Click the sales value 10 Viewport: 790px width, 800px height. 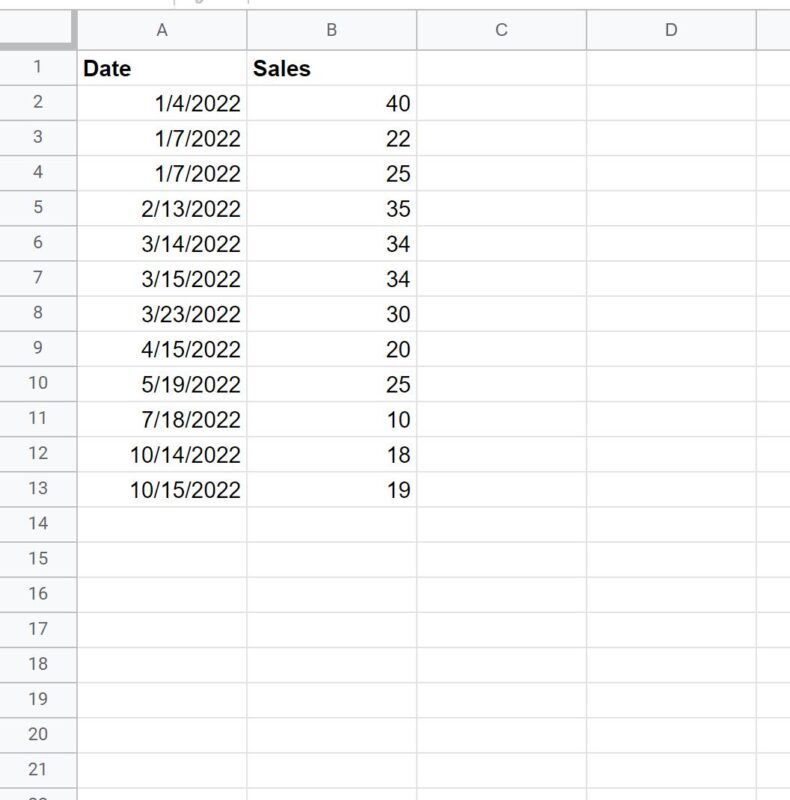331,420
